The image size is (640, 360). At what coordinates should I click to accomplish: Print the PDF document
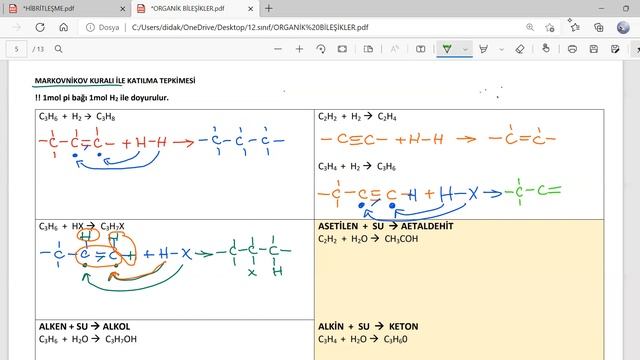[x=572, y=49]
